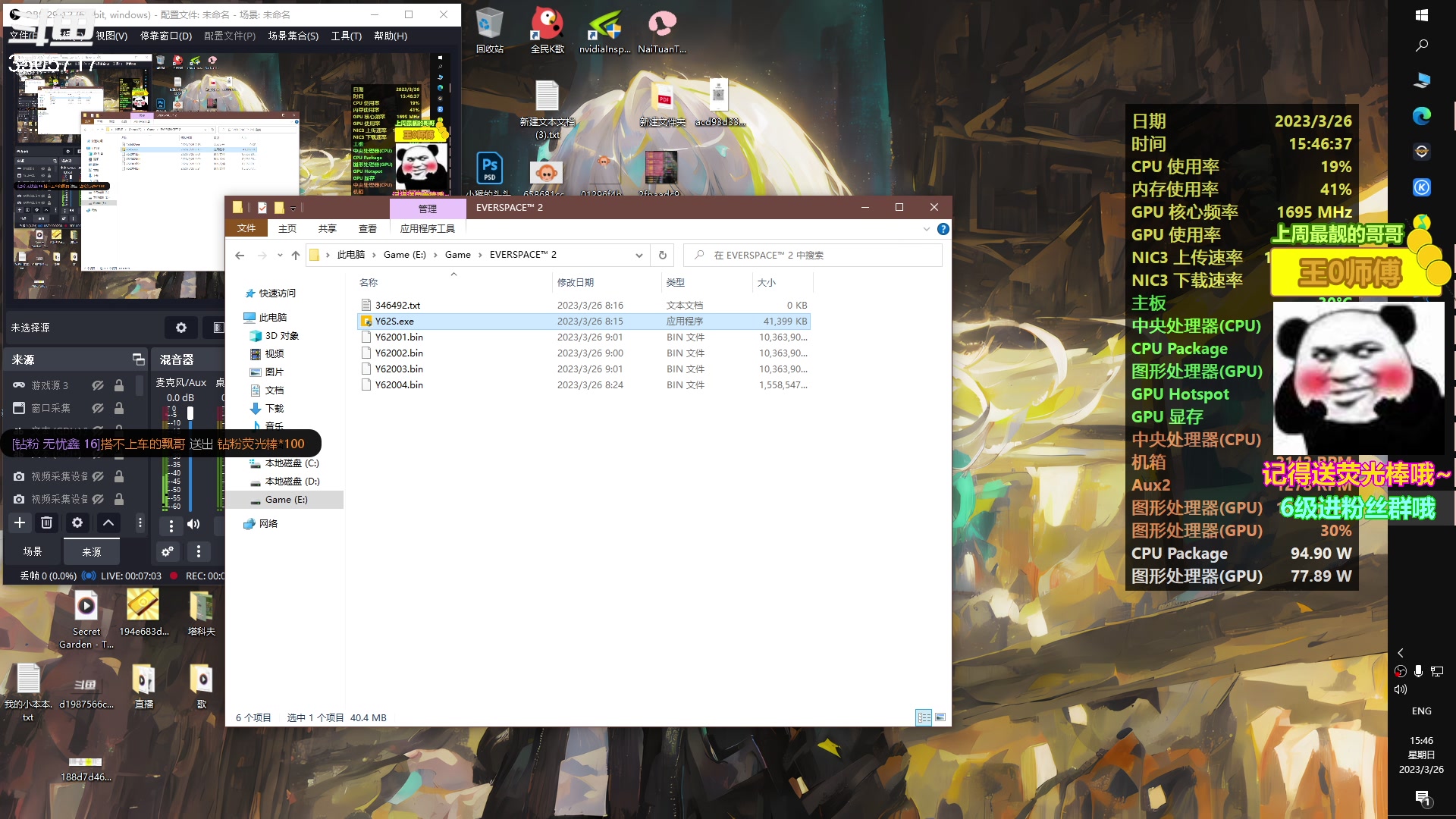This screenshot has height=819, width=1456.
Task: Click the 修改日期 column header
Action: [x=576, y=282]
